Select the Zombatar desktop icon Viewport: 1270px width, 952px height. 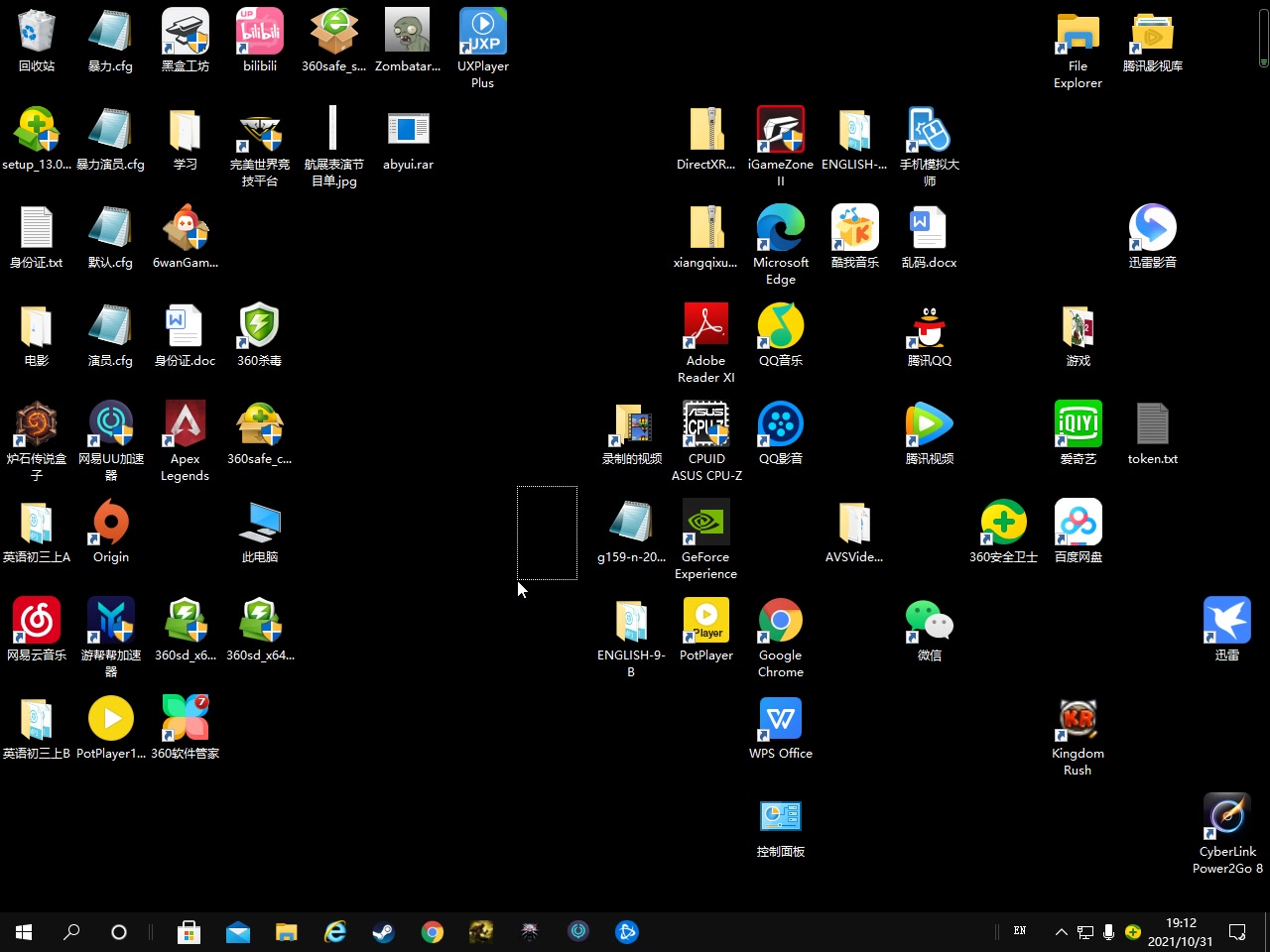408,40
